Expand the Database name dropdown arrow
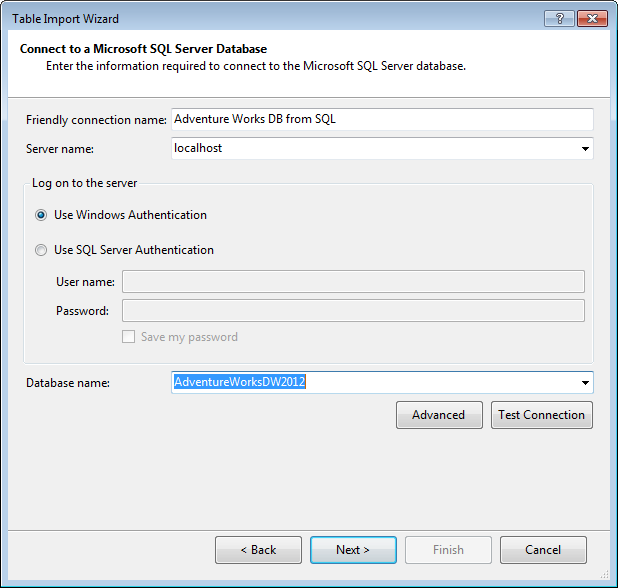 tap(585, 383)
